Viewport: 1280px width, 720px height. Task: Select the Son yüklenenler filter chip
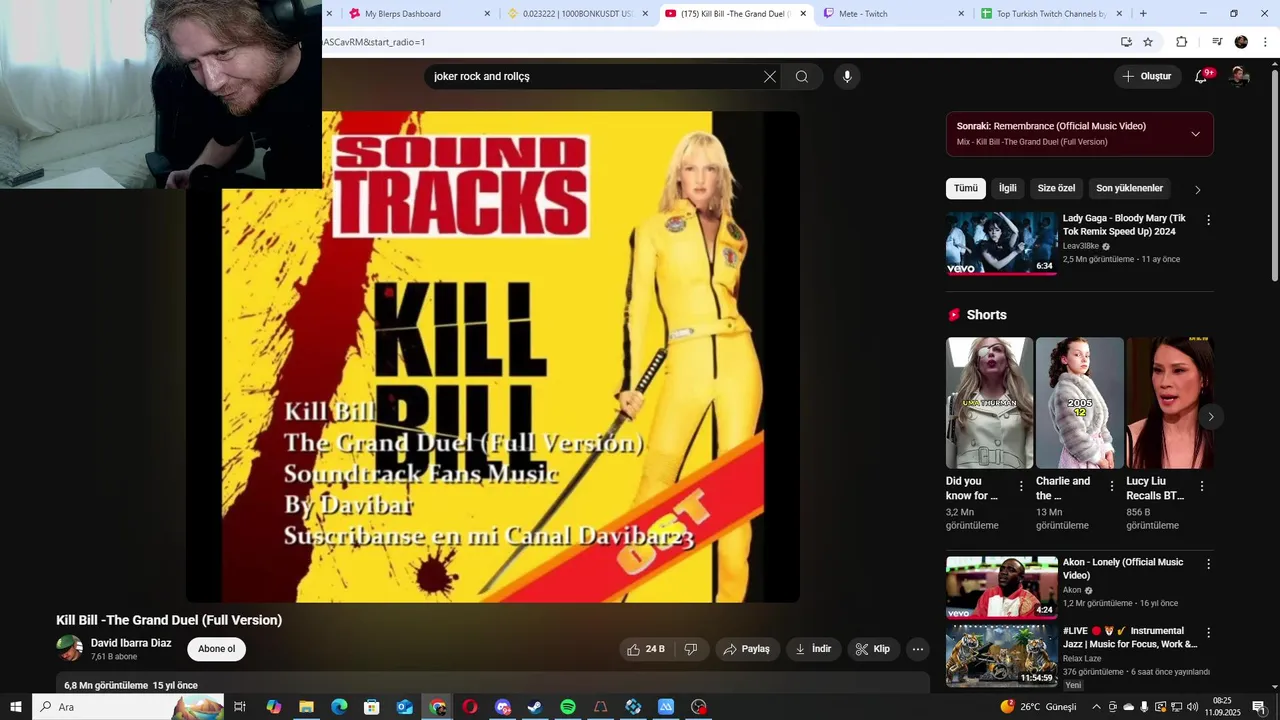pos(1129,188)
